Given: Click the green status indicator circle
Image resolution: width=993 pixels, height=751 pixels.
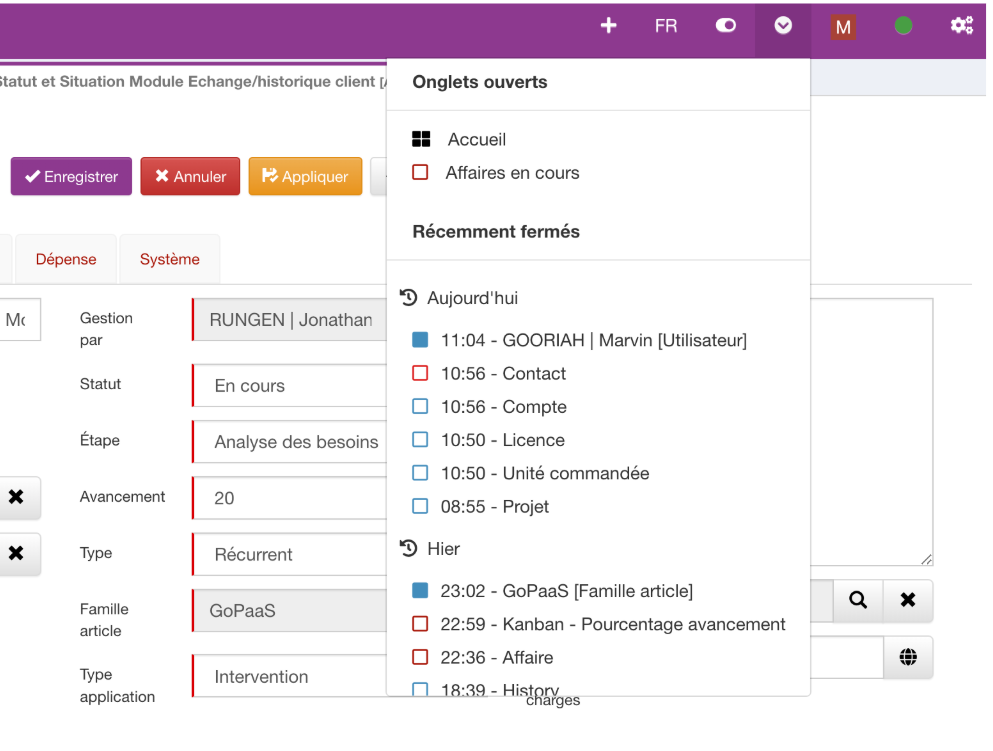Looking at the screenshot, I should (x=903, y=27).
